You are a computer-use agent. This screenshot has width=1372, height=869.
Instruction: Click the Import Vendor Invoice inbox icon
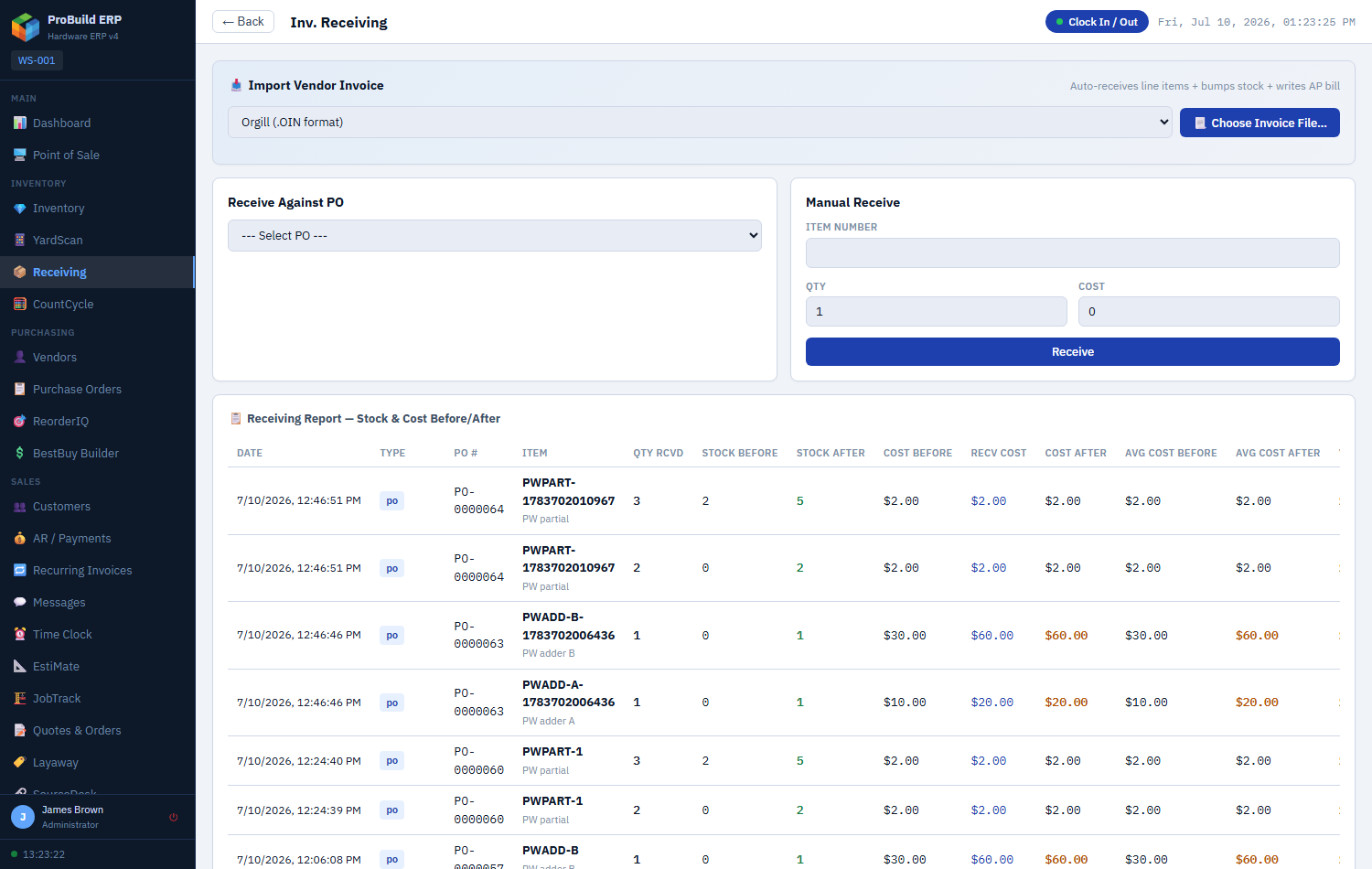tap(236, 85)
